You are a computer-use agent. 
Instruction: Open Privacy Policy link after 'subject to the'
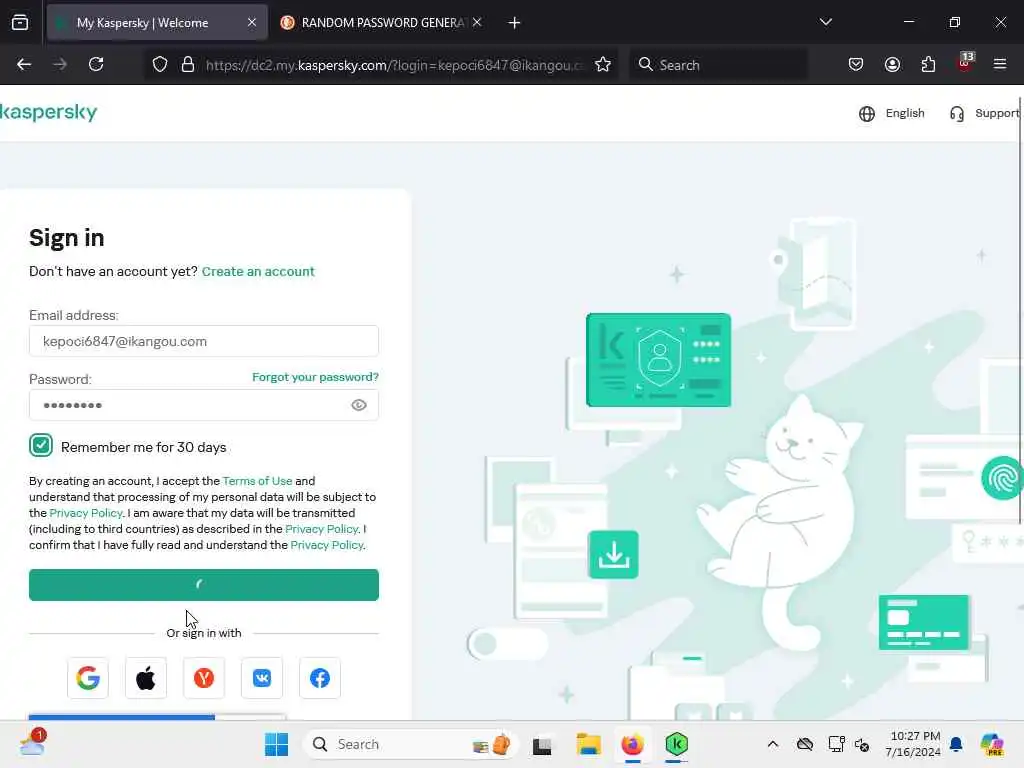coord(86,513)
